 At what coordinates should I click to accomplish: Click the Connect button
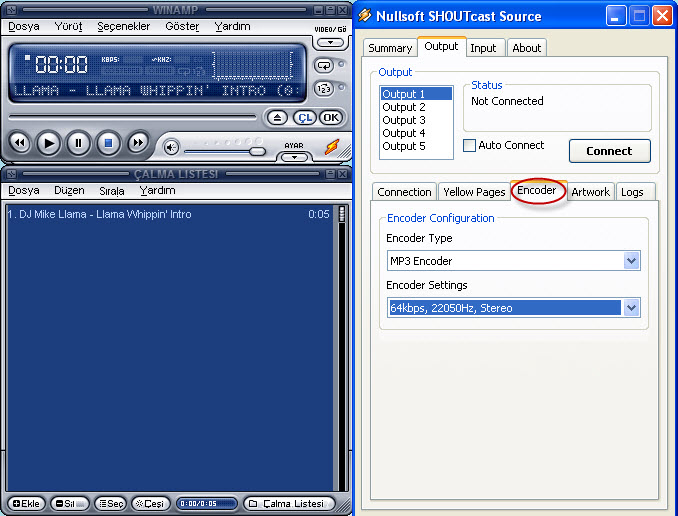coord(609,151)
